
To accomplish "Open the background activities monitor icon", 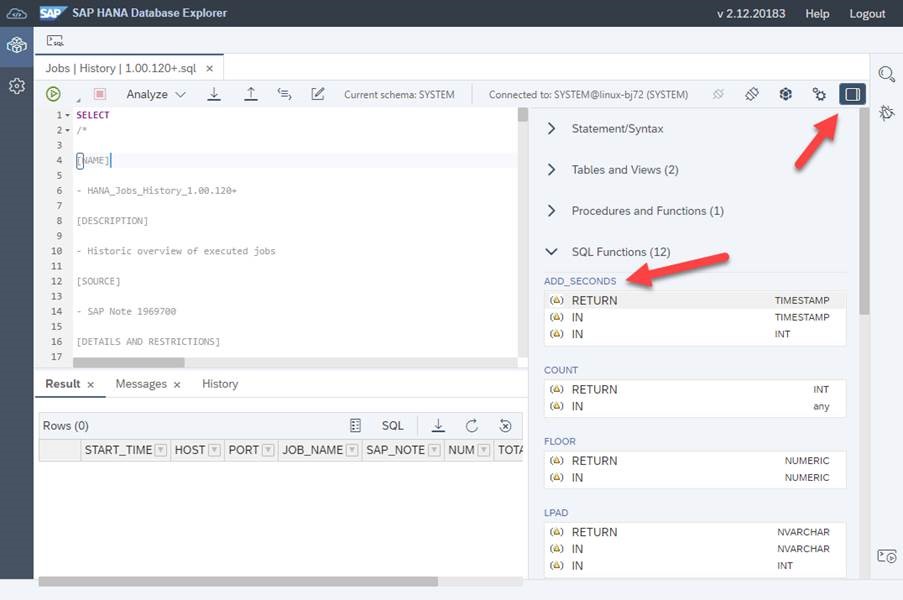I will [x=887, y=556].
